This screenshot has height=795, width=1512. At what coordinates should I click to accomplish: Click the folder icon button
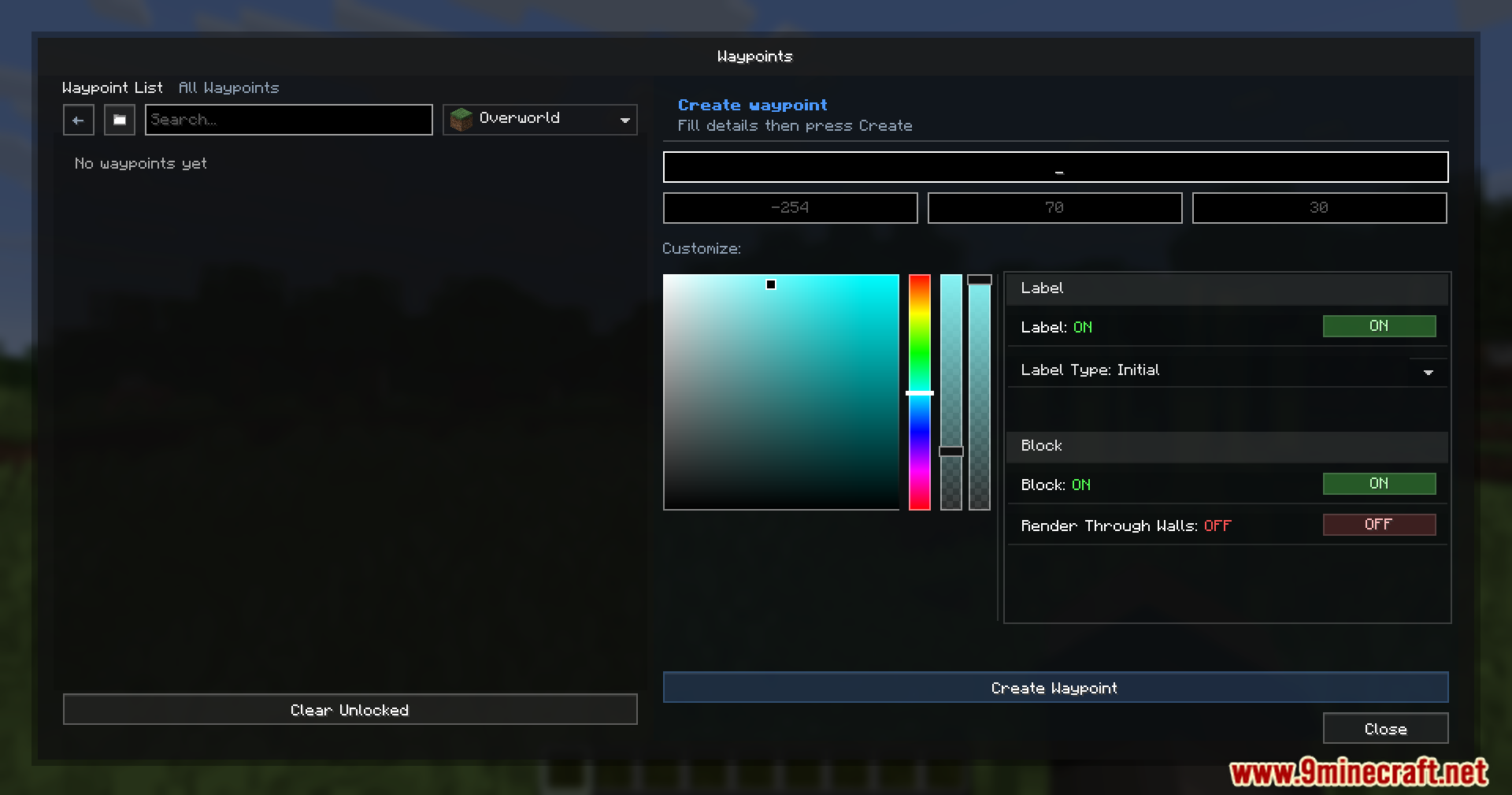click(x=120, y=120)
